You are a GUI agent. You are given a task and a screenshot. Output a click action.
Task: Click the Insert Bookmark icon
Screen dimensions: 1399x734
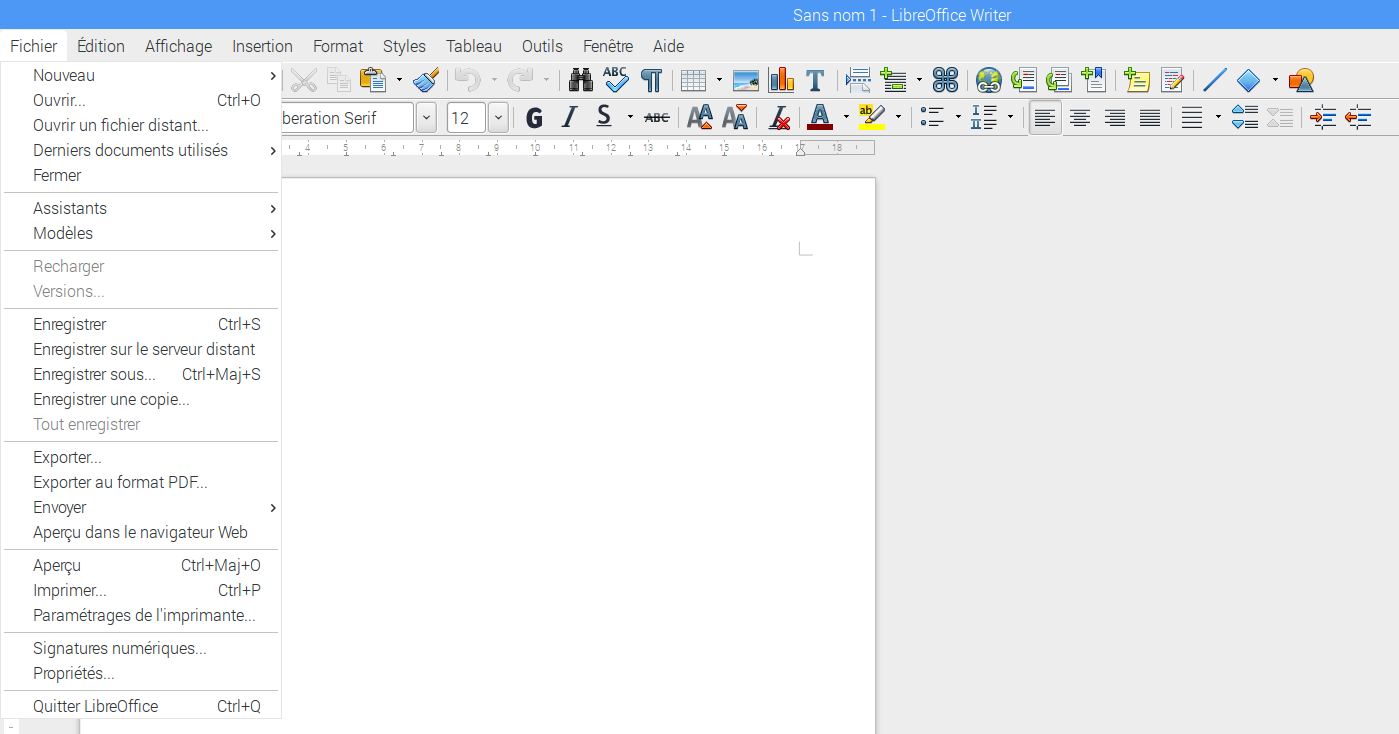[1094, 80]
